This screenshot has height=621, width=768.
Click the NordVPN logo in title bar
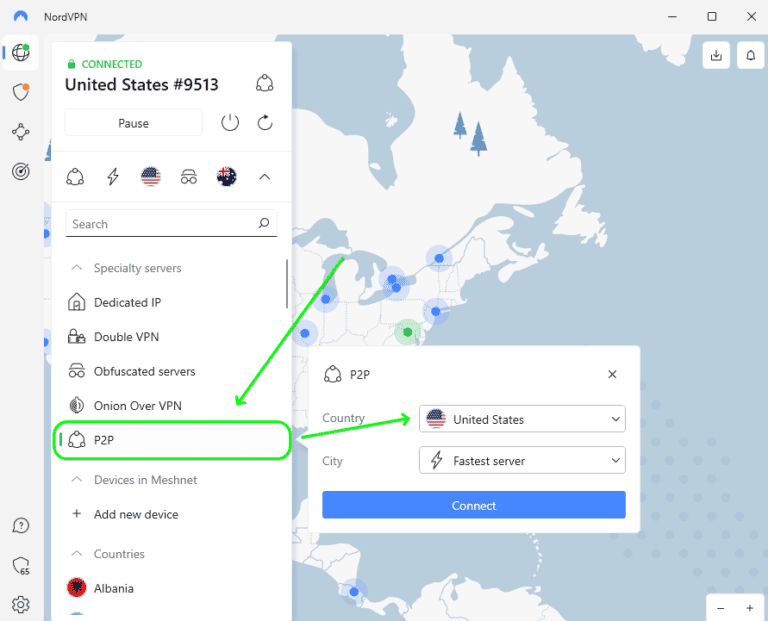click(21, 17)
